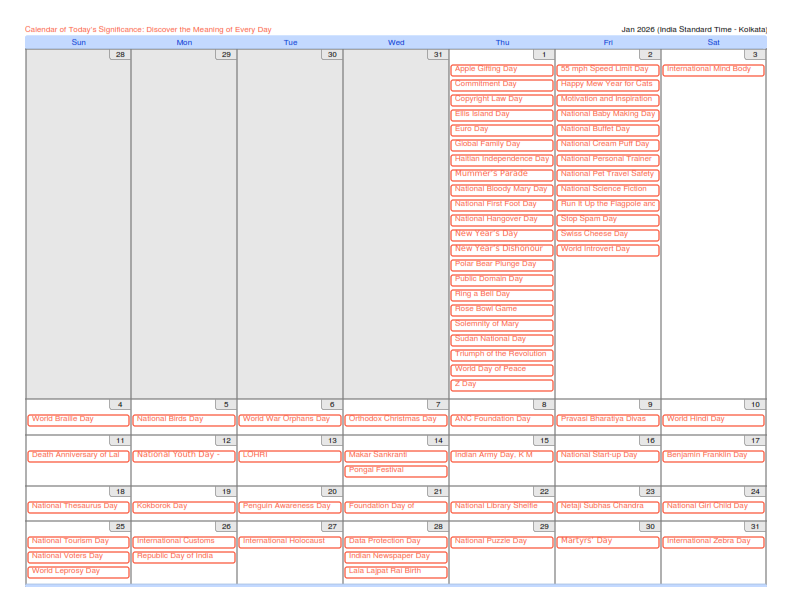Click the Solemnity of Mary event
The height and width of the screenshot is (612, 792).
point(502,325)
